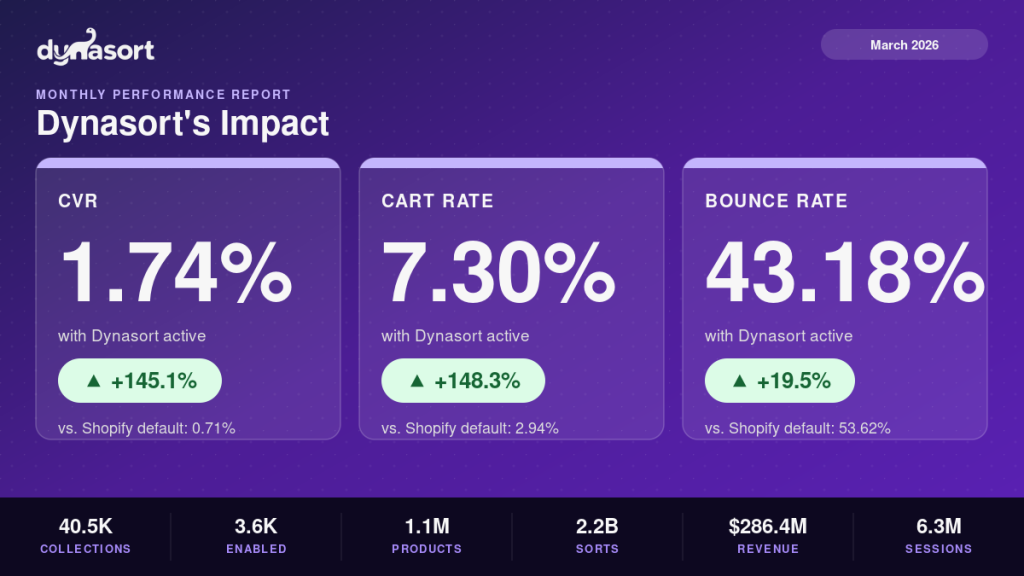This screenshot has width=1024, height=576.
Task: Click the 1.74% CVR value
Action: pos(176,273)
